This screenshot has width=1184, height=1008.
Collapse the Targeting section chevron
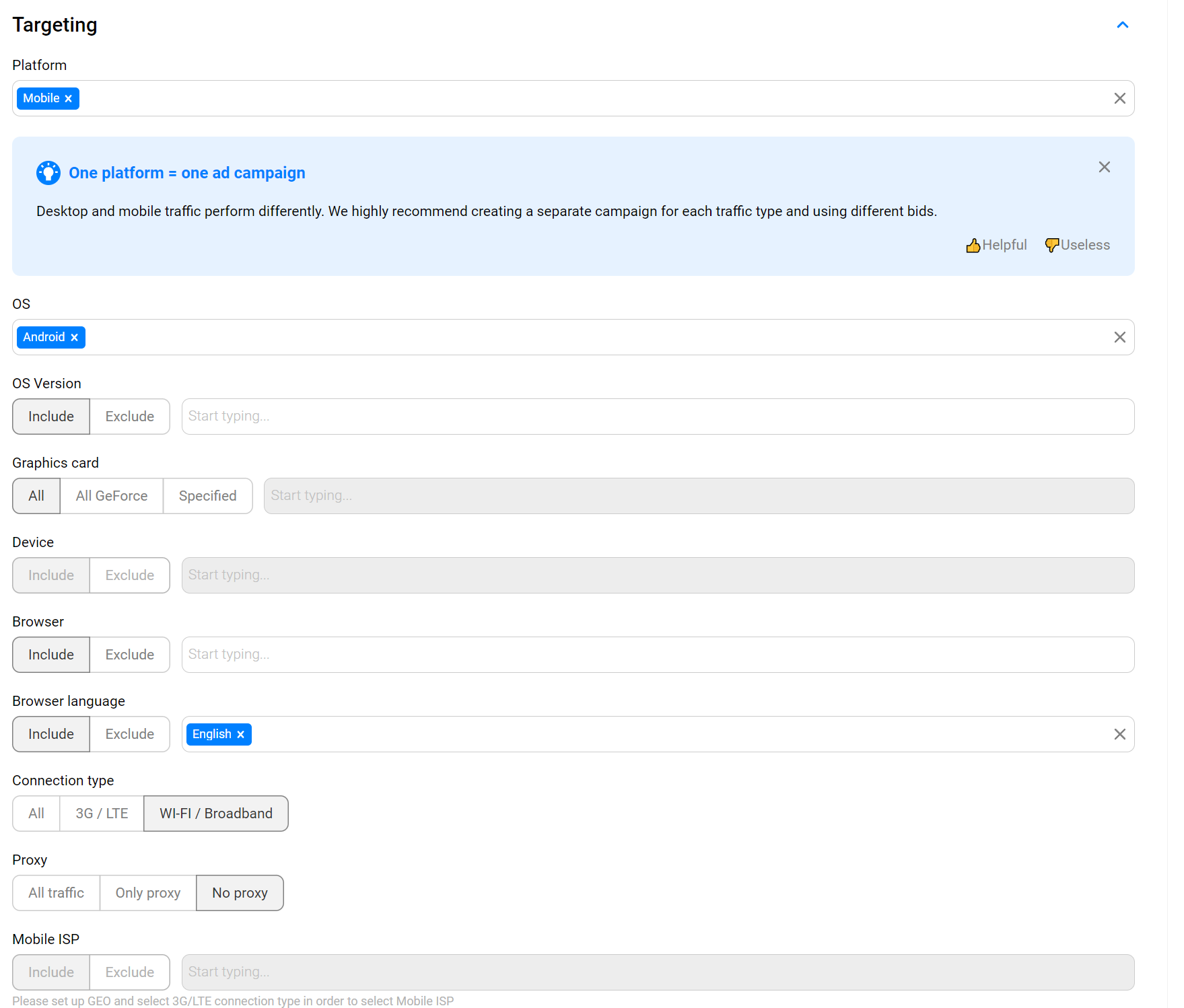point(1122,25)
